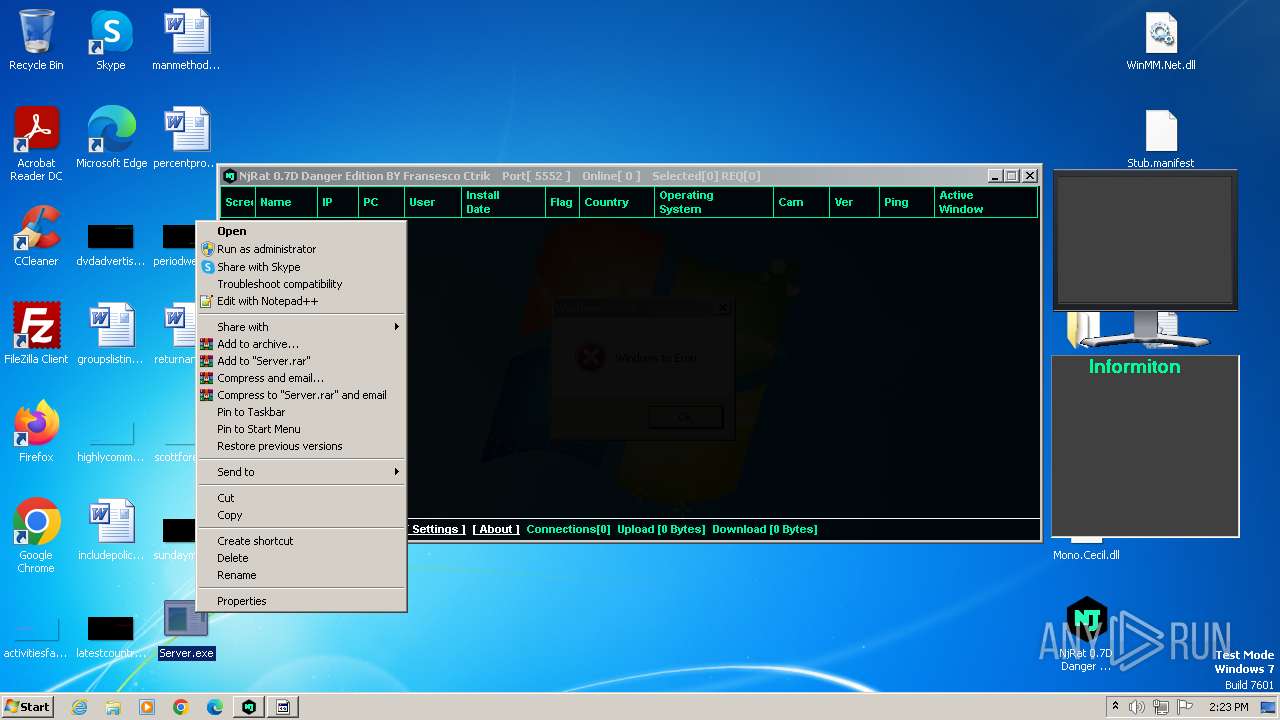Choose Rename in context menu
1280x720 pixels.
[x=301, y=575]
